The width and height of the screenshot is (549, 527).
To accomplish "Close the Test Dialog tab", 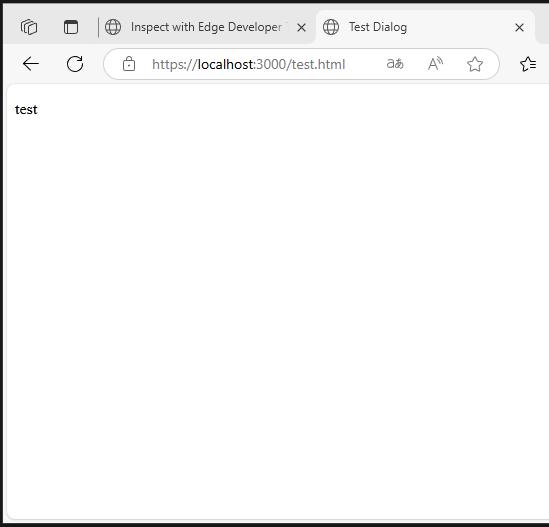I will click(520, 27).
